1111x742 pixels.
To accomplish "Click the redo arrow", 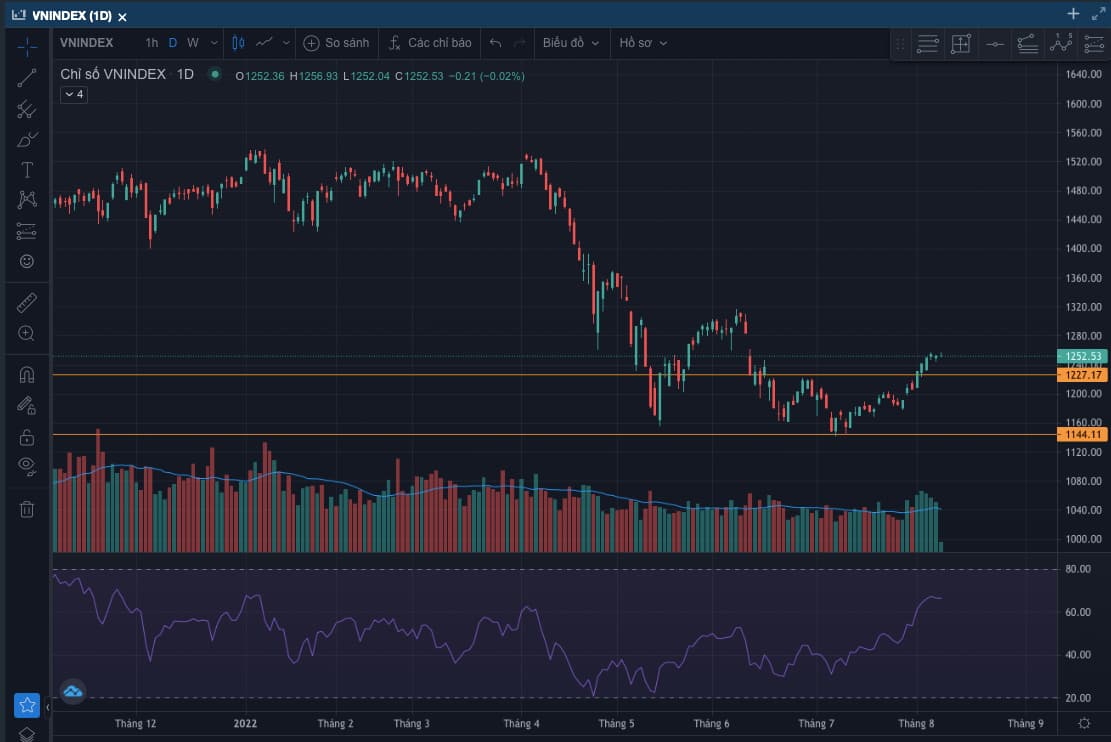I will 519,43.
